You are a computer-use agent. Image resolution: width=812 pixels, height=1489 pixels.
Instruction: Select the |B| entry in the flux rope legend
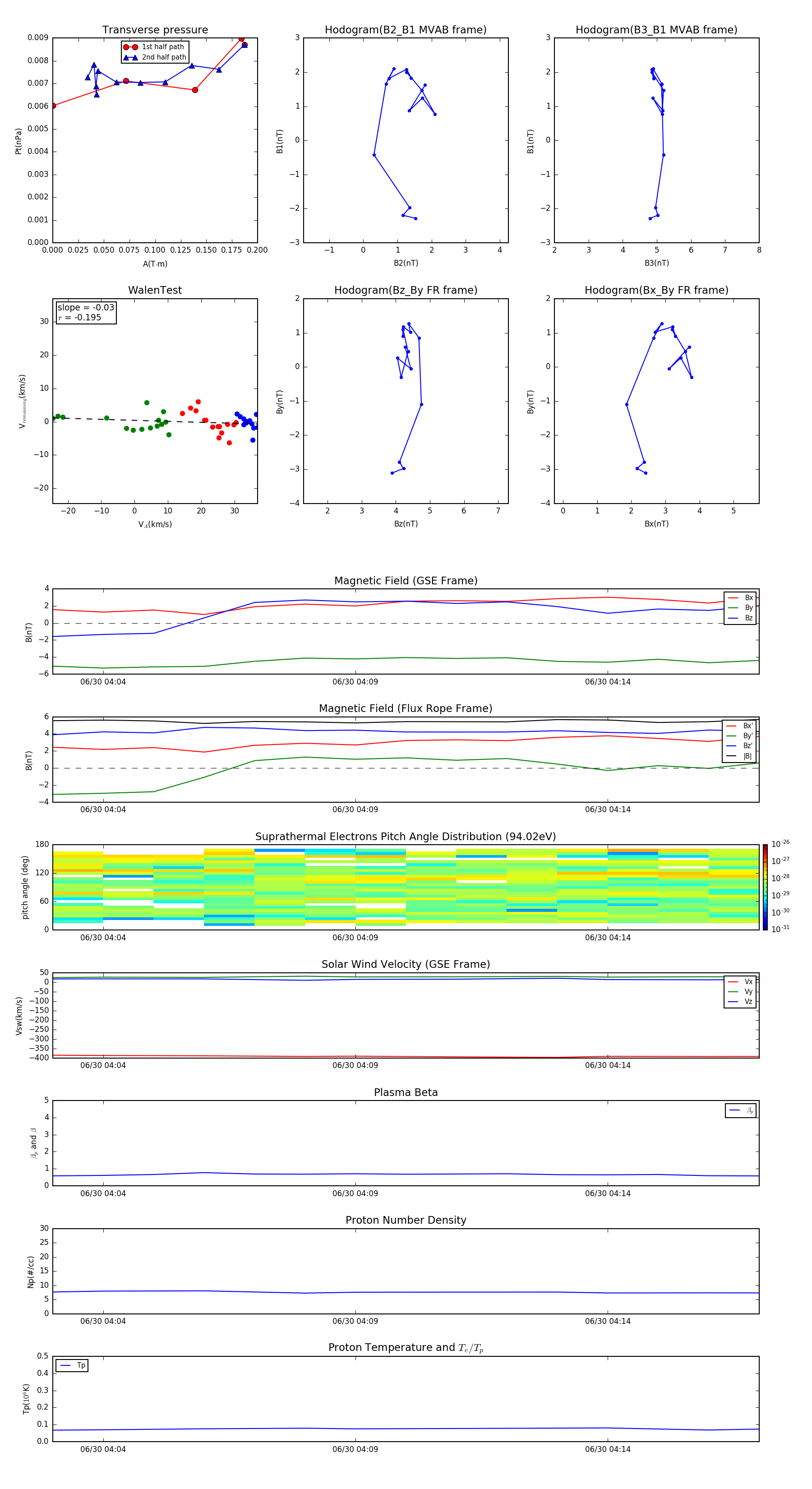pos(740,756)
